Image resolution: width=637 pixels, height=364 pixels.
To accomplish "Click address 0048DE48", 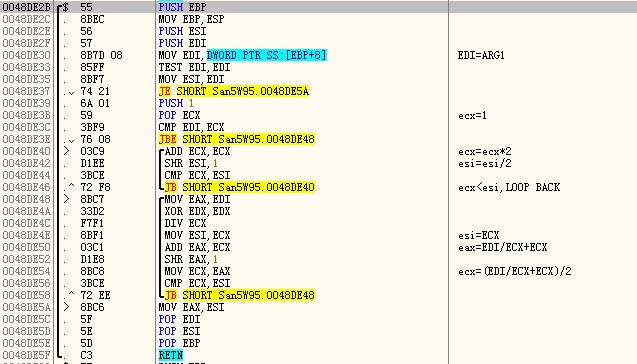I will pos(26,199).
